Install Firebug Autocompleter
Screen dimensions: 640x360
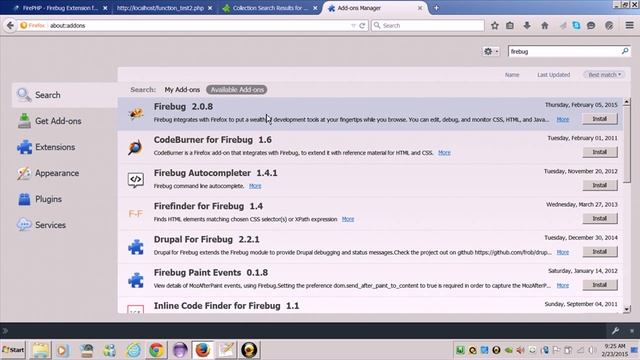(x=600, y=185)
